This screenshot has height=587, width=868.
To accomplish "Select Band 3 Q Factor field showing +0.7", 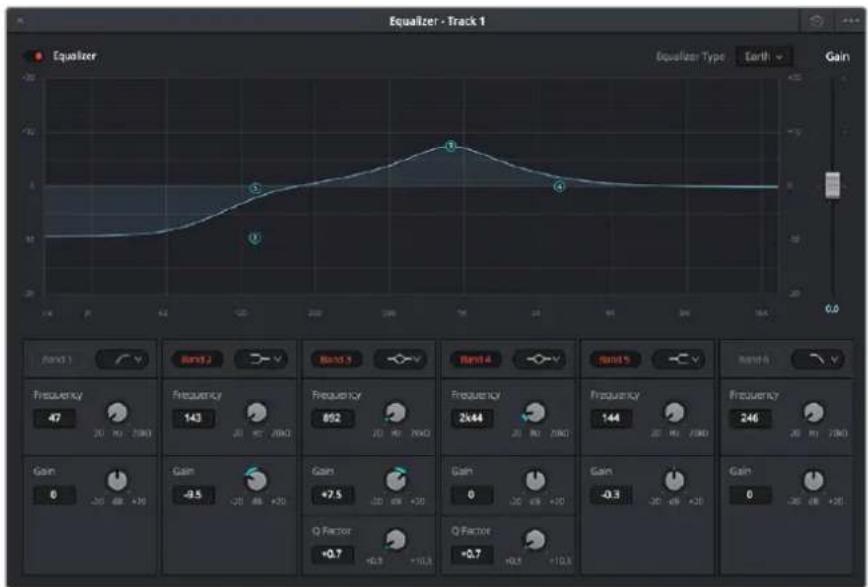I will (x=333, y=554).
